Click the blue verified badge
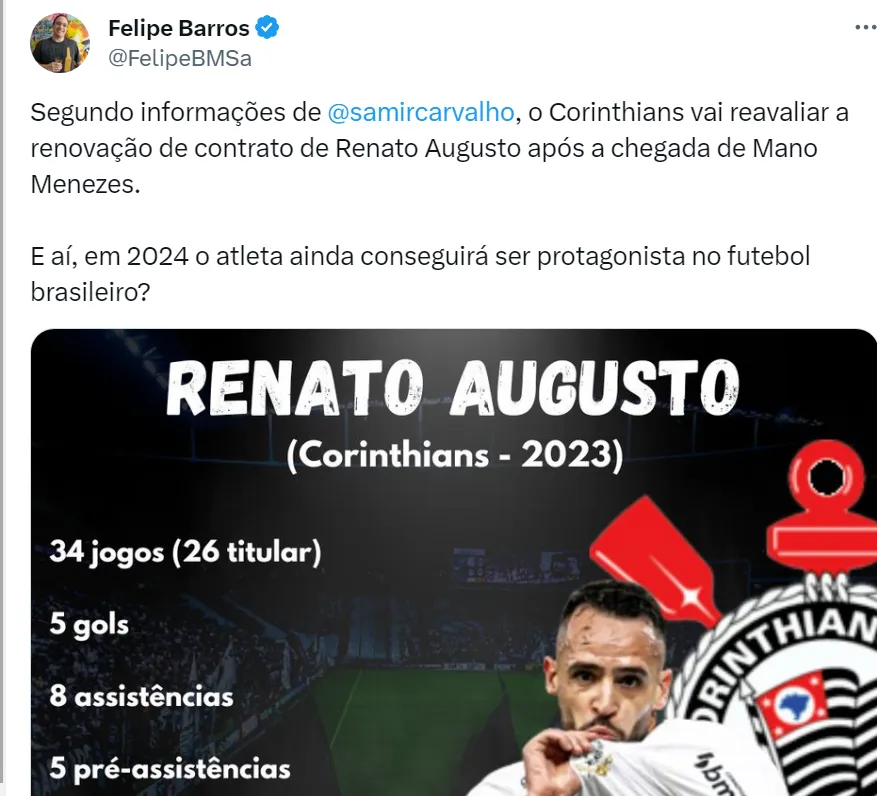Viewport: 877px width, 796px height. [x=267, y=27]
